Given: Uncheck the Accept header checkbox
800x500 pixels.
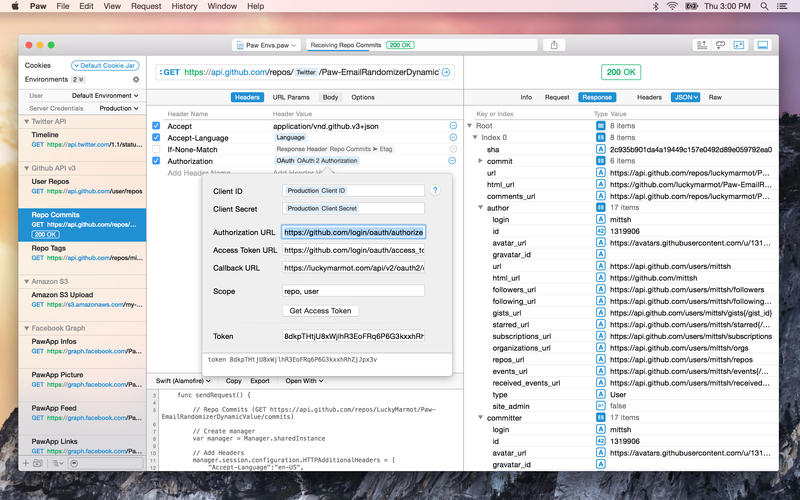Looking at the screenshot, I should pos(156,127).
